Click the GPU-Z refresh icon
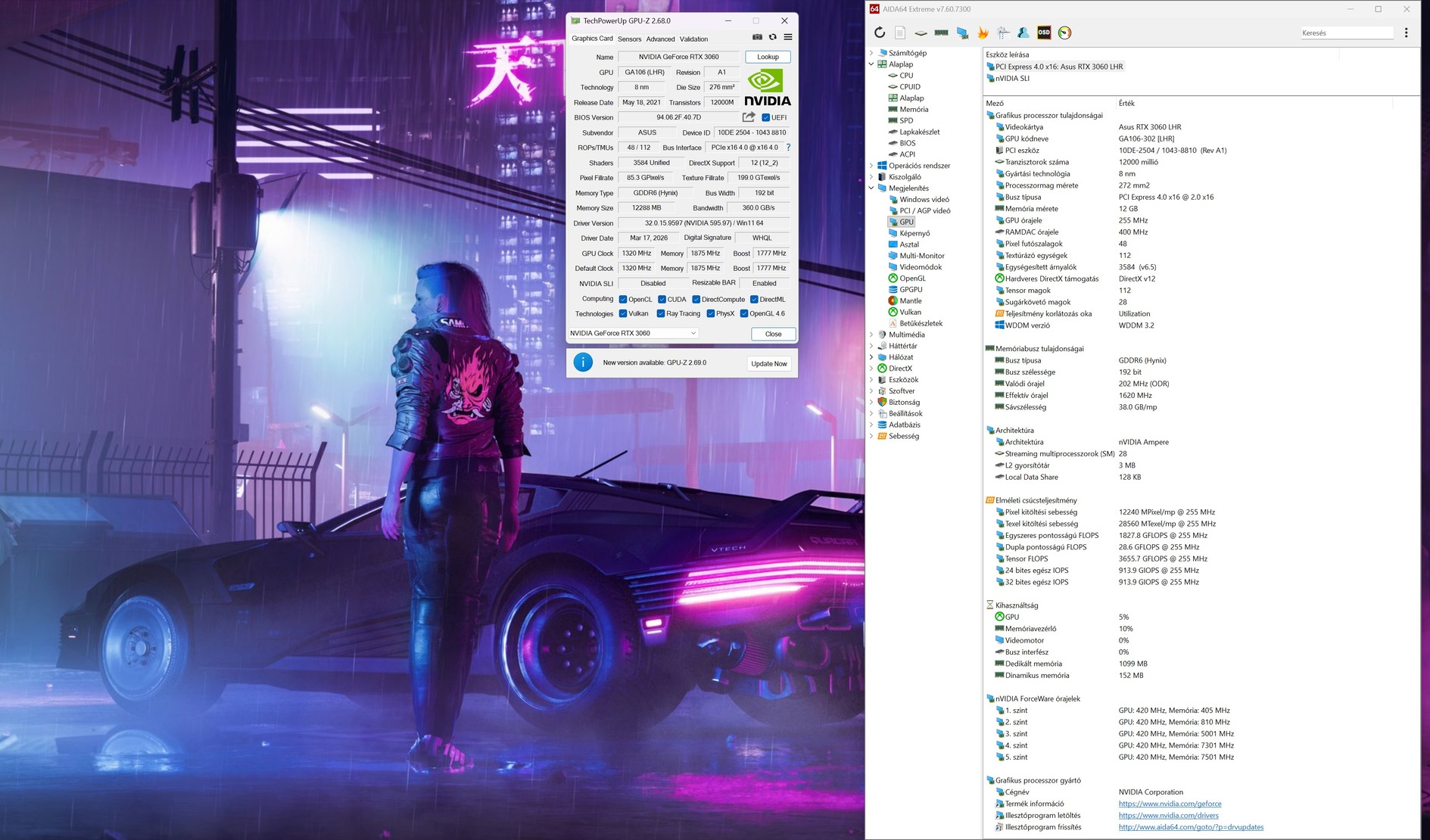Viewport: 1430px width, 840px height. (773, 37)
